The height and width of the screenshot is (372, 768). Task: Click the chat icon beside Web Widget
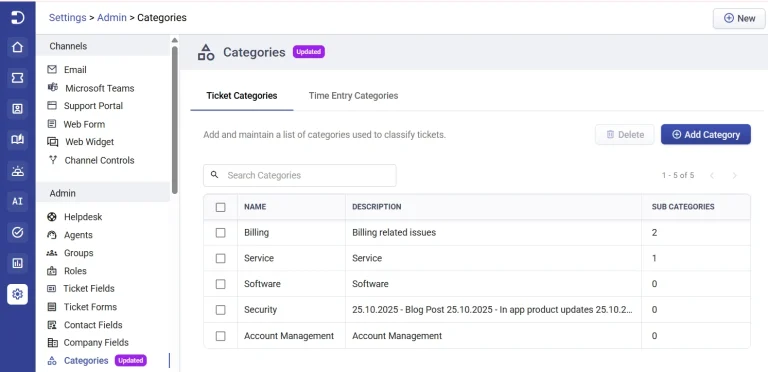[x=52, y=142]
